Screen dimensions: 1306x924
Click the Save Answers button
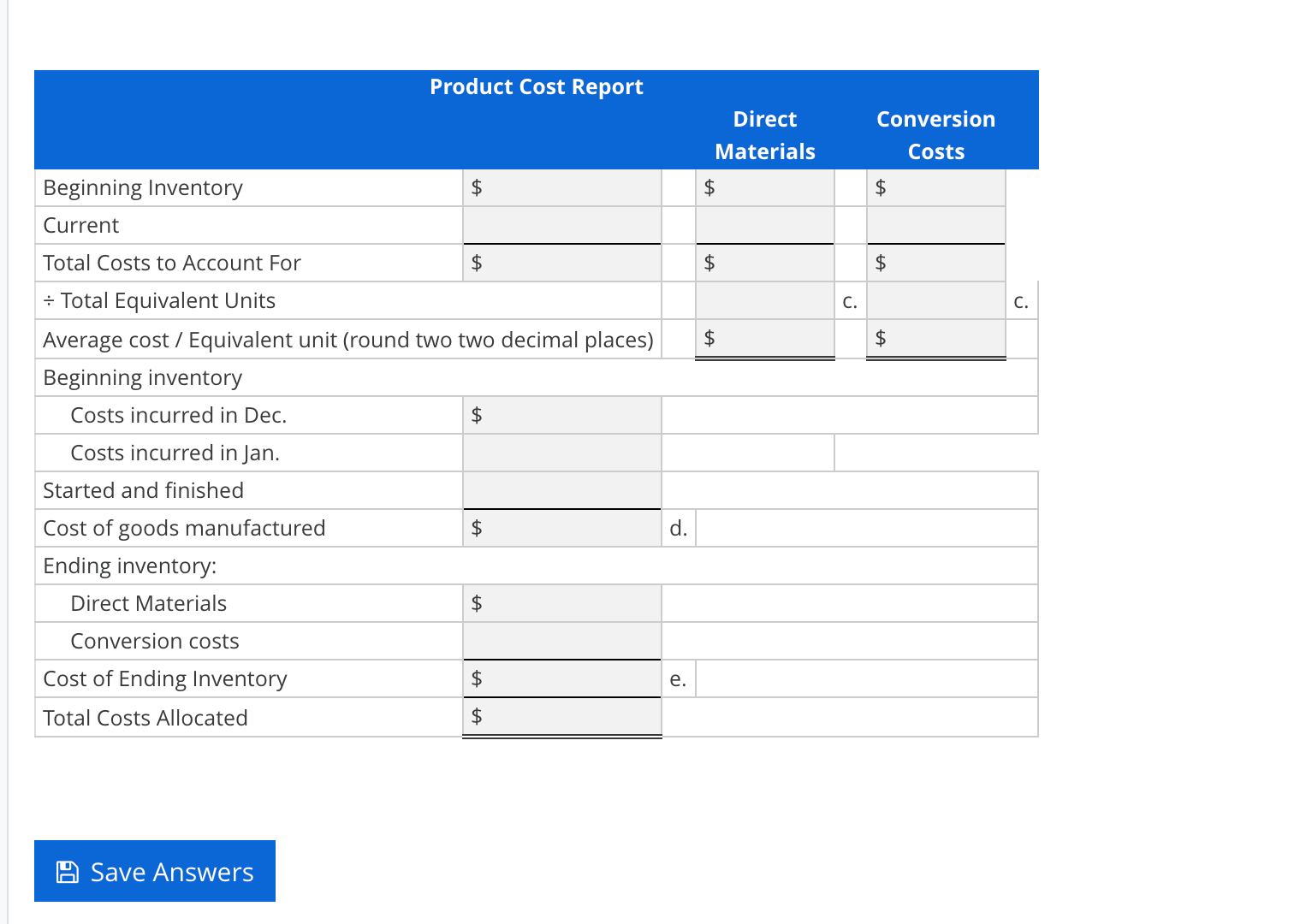pos(155,871)
